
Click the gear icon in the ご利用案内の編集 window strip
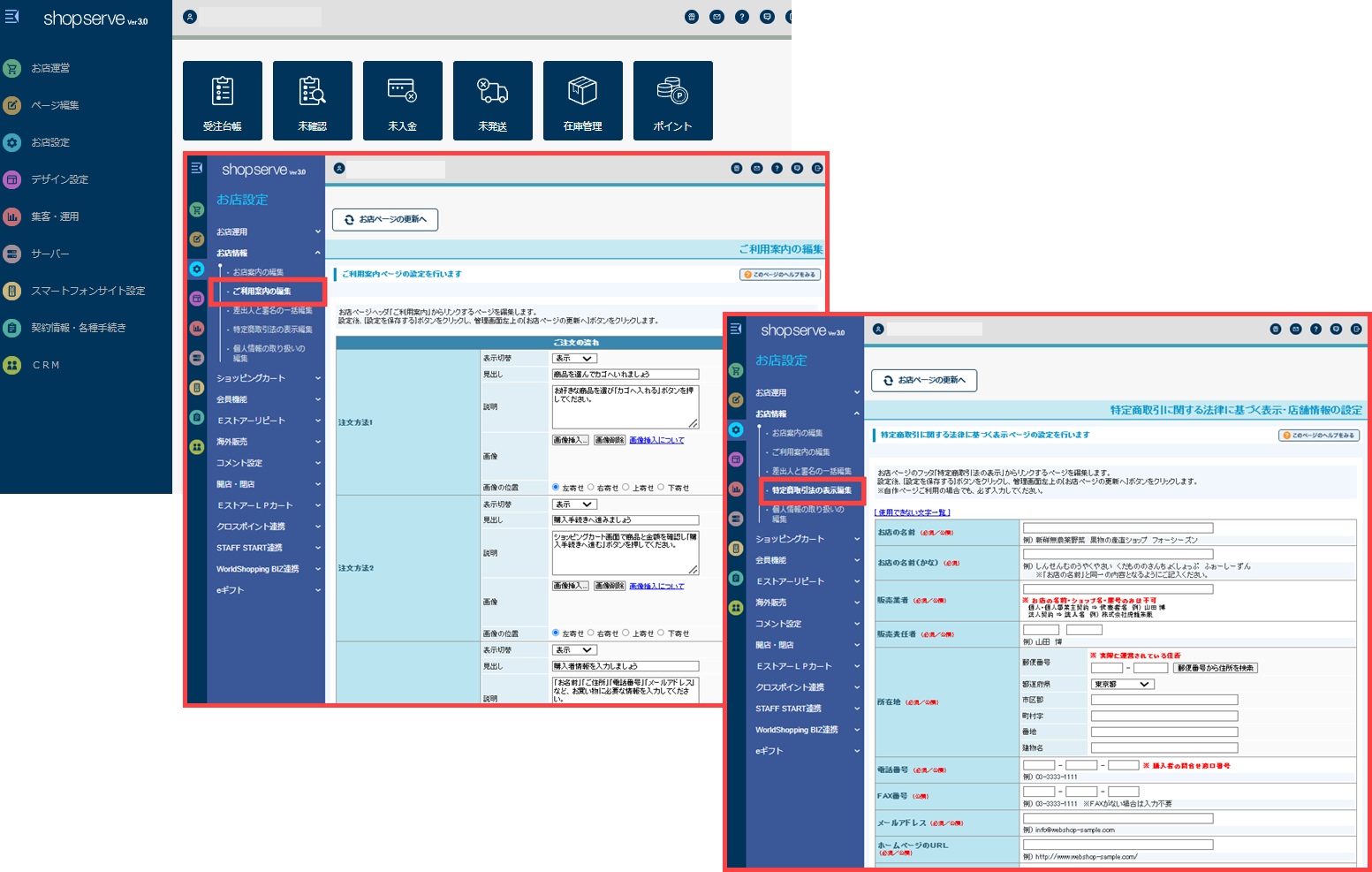pyautogui.click(x=197, y=269)
